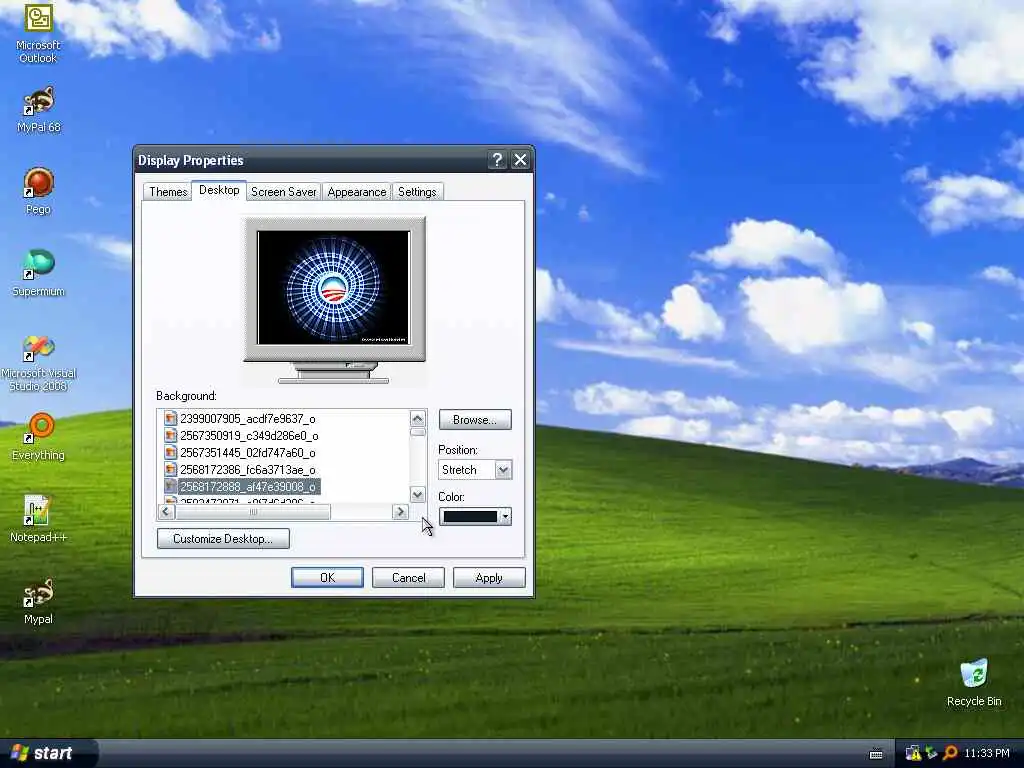1024x768 pixels.
Task: Click the Cancel button
Action: click(x=408, y=577)
